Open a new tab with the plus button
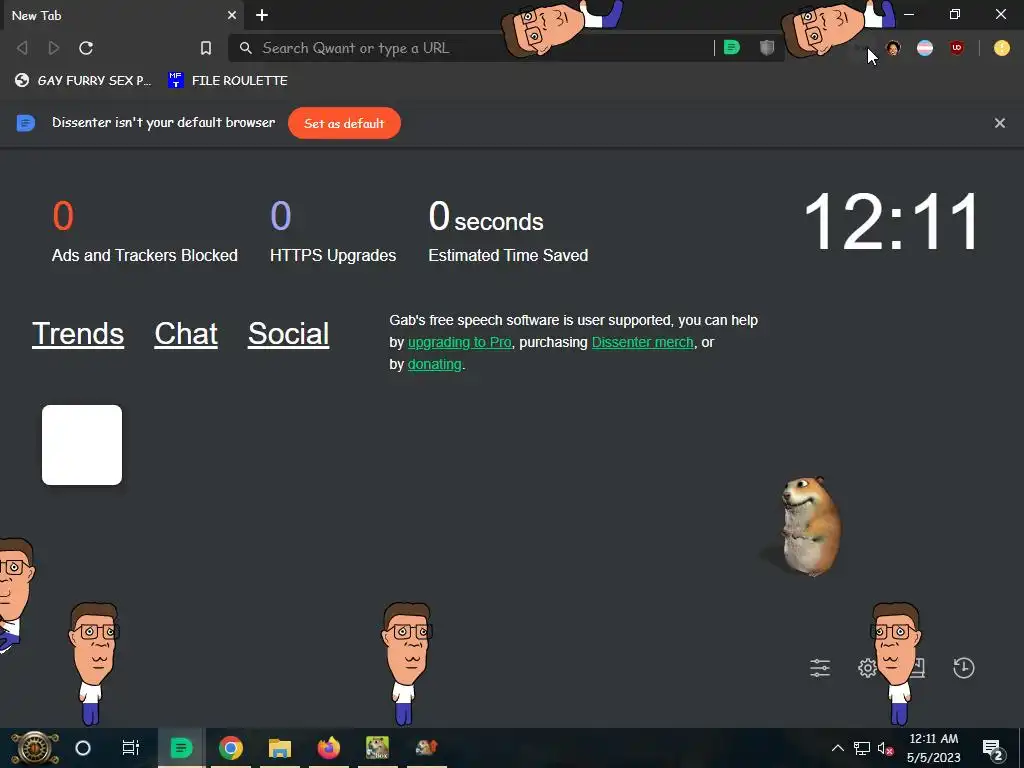The width and height of the screenshot is (1024, 768). pos(262,15)
